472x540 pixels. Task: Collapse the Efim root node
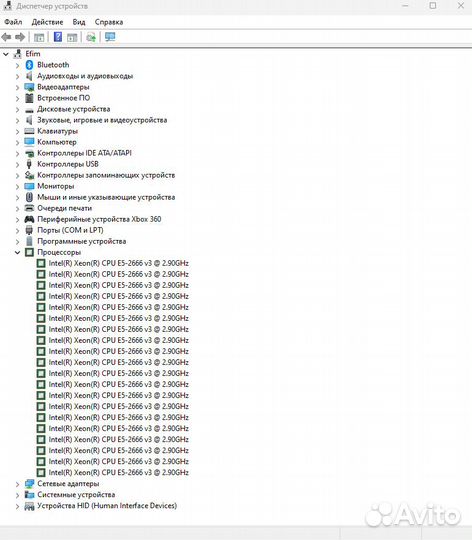point(6,54)
